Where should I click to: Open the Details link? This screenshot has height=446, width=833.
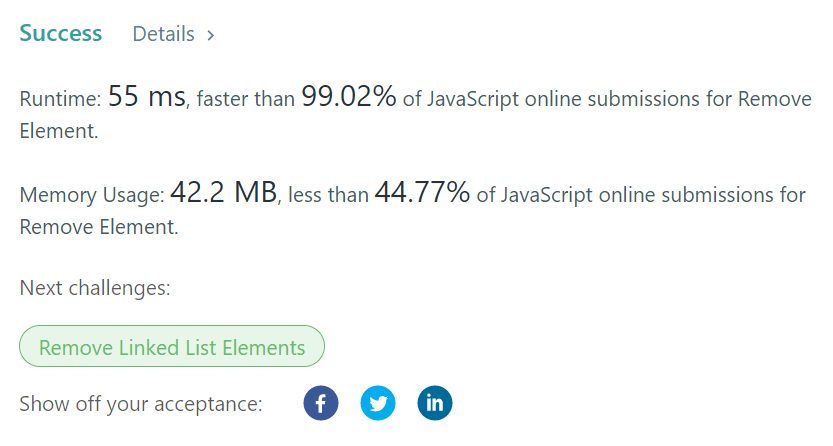[x=163, y=34]
